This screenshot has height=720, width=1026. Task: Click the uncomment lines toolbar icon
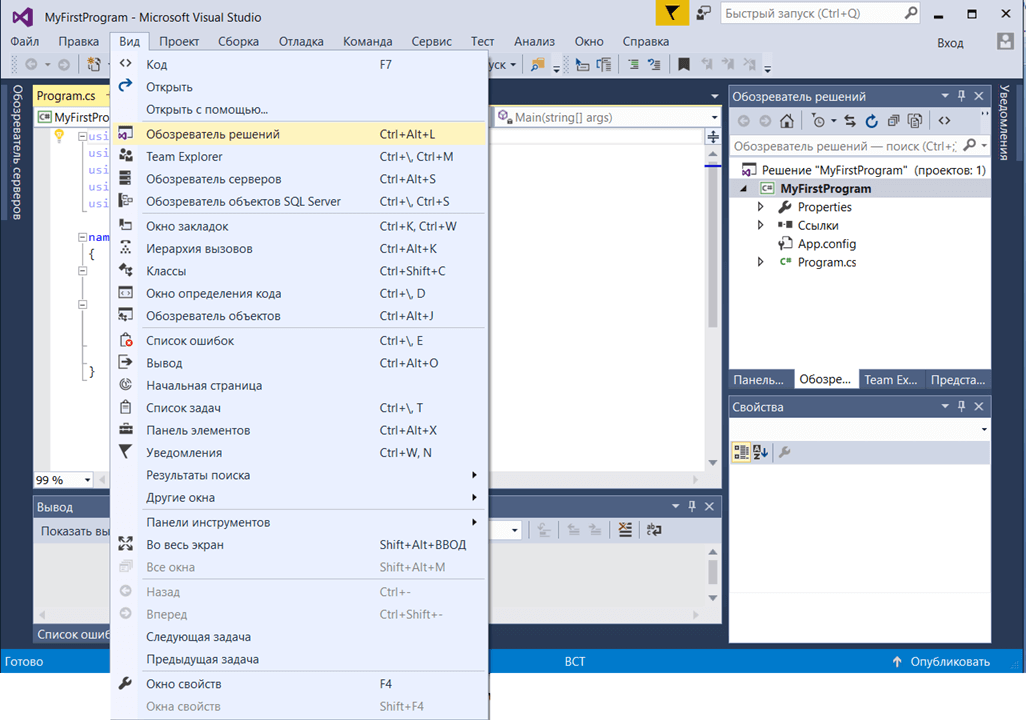tap(654, 64)
